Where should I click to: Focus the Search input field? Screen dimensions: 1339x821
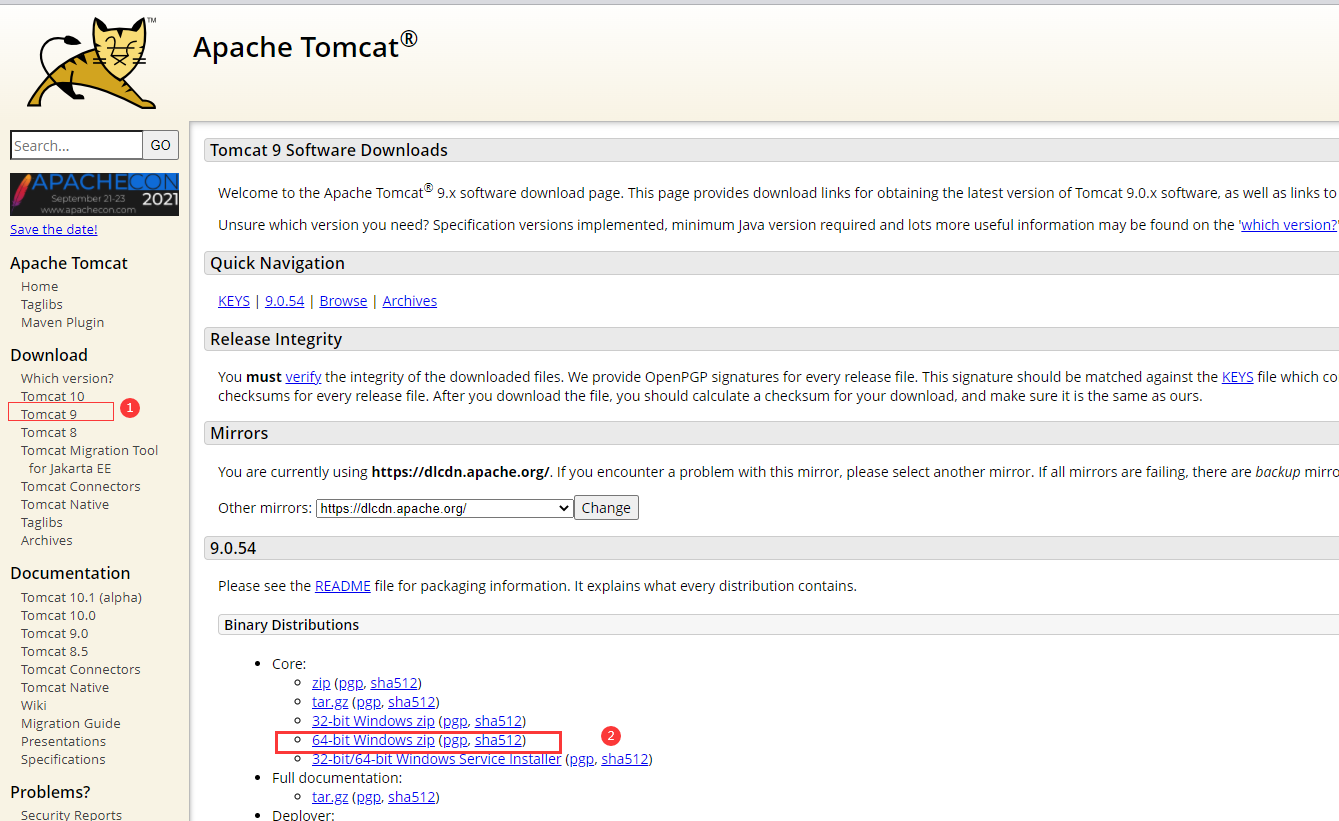click(x=77, y=145)
